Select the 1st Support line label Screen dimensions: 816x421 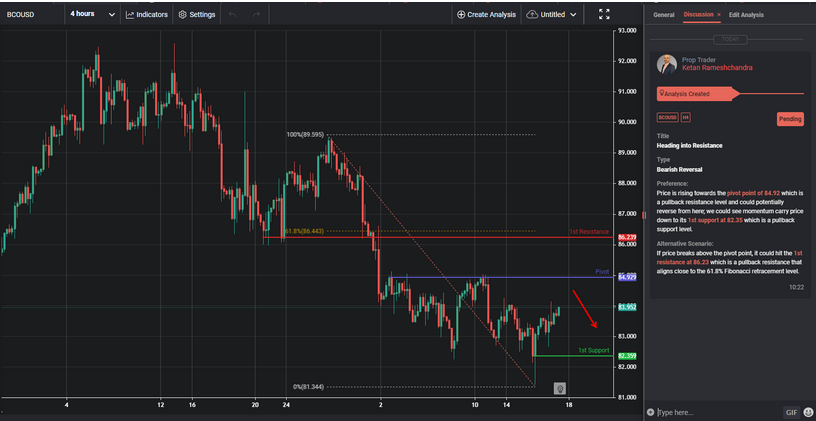593,350
